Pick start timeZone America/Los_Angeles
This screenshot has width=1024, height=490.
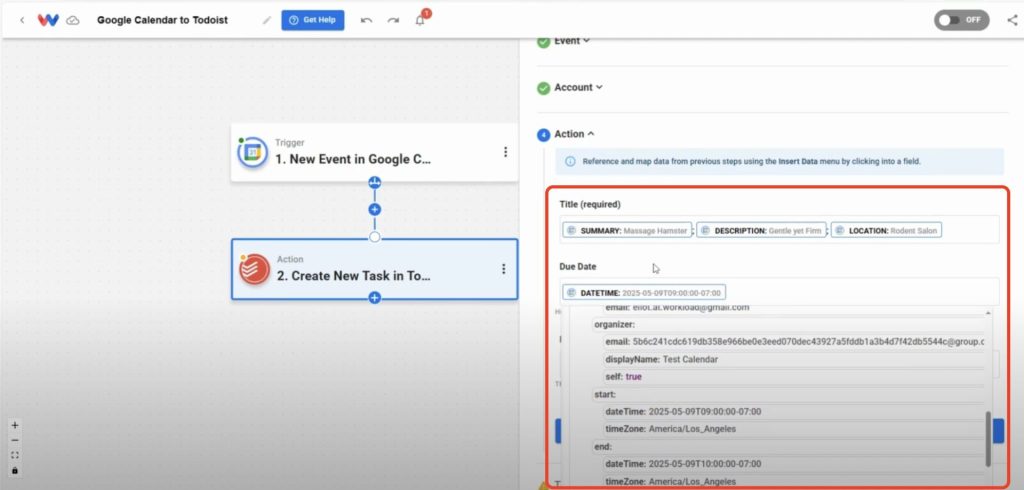point(794,429)
